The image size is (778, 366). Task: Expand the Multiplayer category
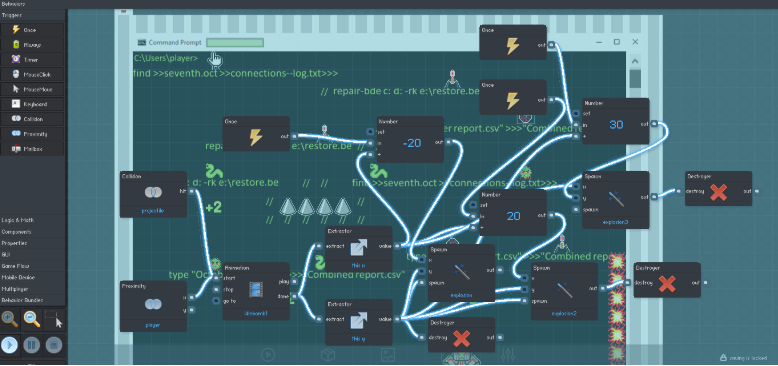[x=32, y=289]
